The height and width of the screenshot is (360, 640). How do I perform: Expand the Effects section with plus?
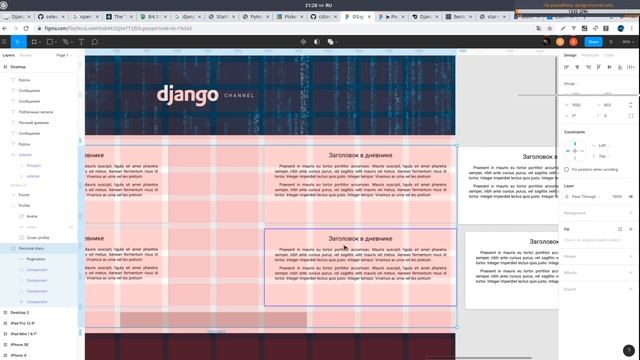coord(631,273)
